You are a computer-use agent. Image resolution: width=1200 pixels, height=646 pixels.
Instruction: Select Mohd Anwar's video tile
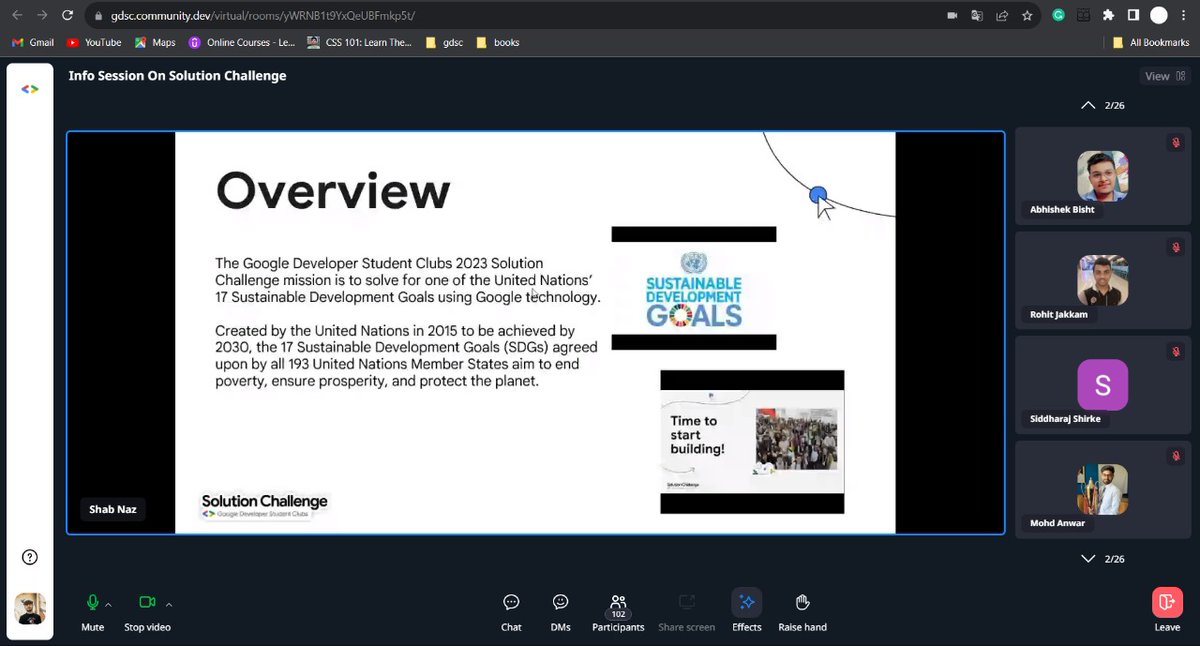pyautogui.click(x=1103, y=490)
